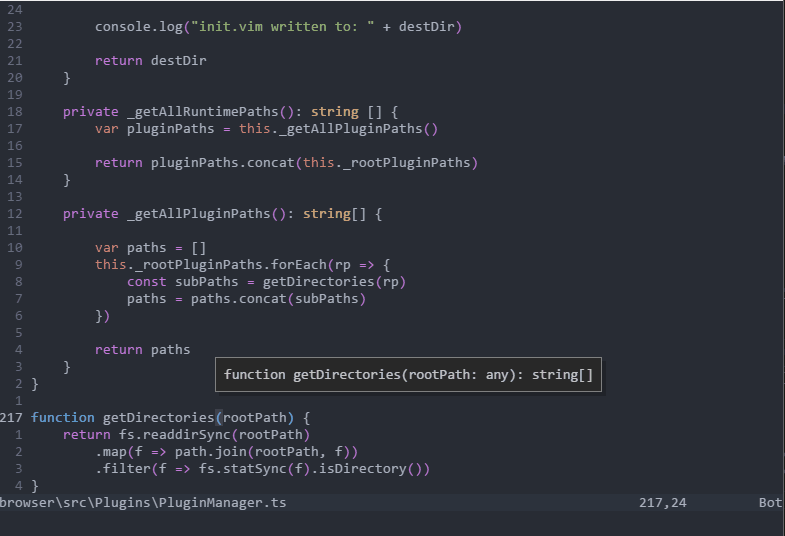Click 'return pluginPaths.concat' line
This screenshot has width=785, height=536.
tap(286, 163)
